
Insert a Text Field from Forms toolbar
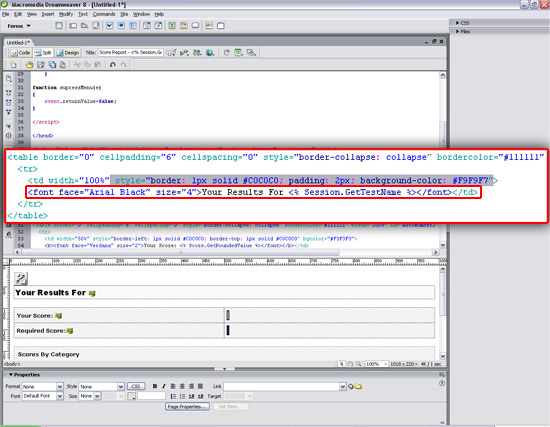[73, 26]
